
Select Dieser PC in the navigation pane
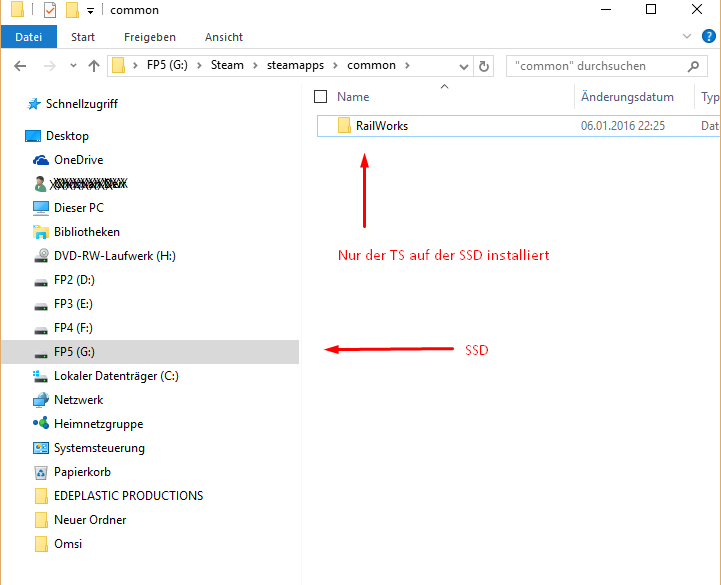click(79, 208)
